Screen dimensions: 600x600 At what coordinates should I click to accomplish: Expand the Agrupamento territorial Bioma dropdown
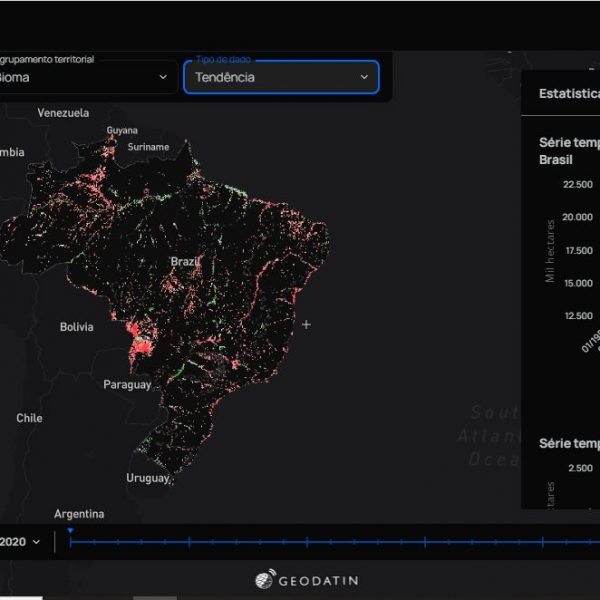coord(85,77)
